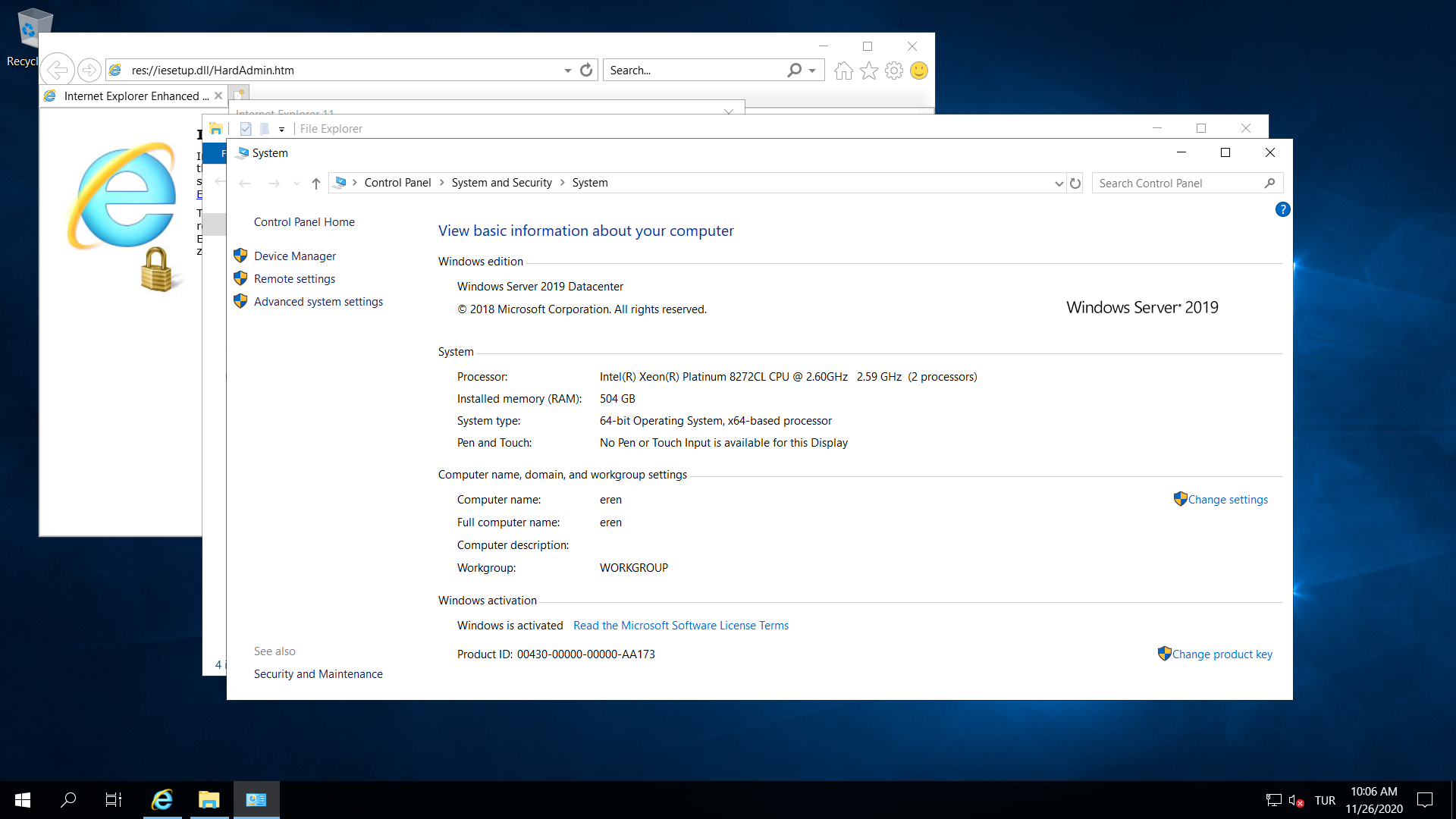Switch to Internet Explorer Enhanced tab

point(133,96)
